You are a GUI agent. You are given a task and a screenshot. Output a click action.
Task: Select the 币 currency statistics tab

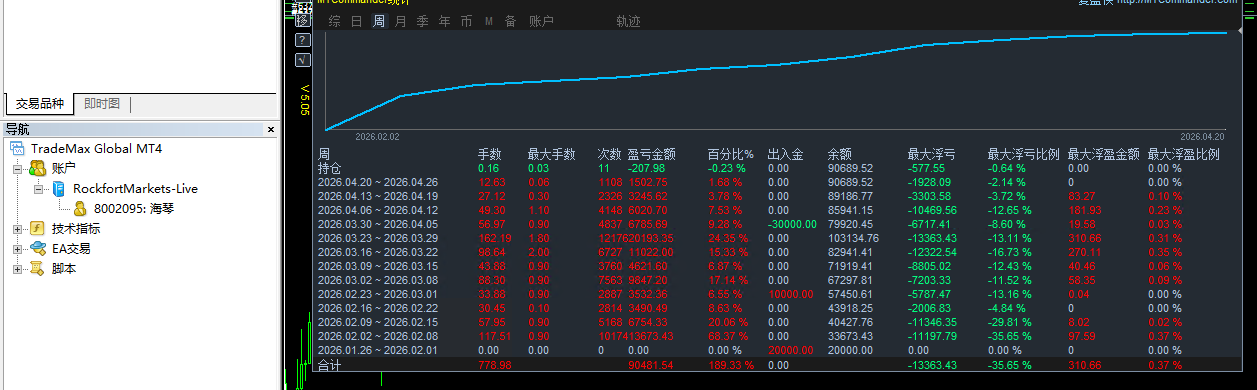(467, 21)
